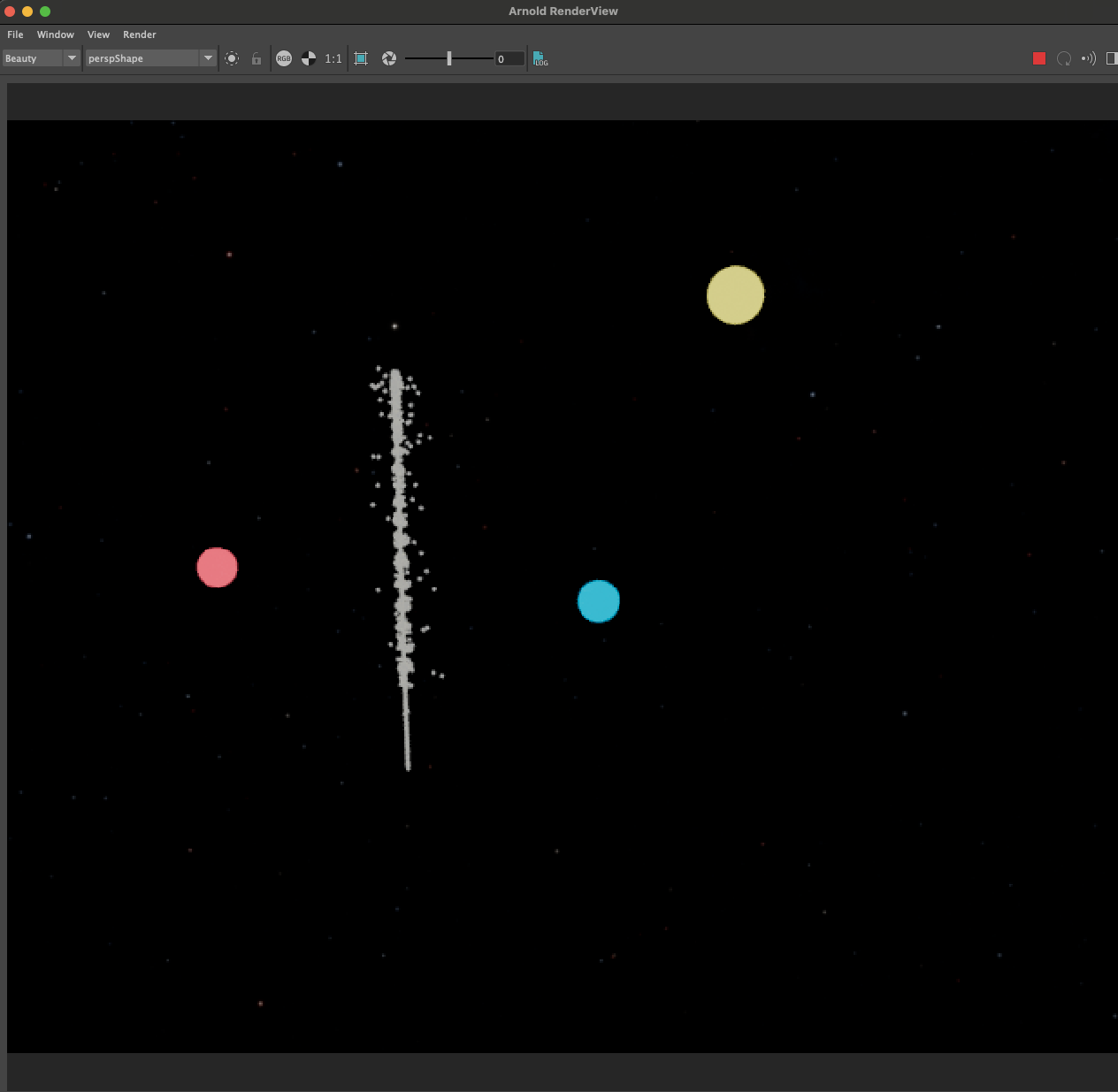Open the Window menu

point(55,34)
